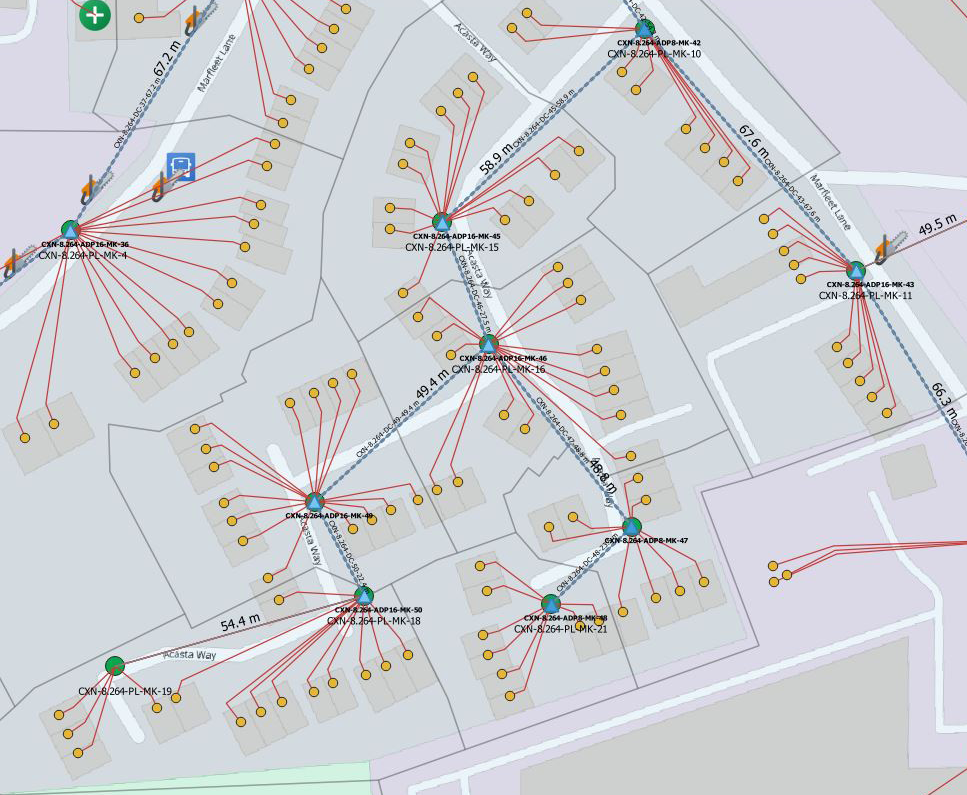Select pole node CXN-8.264-PL-MK-18
967x795 pixels.
click(364, 595)
